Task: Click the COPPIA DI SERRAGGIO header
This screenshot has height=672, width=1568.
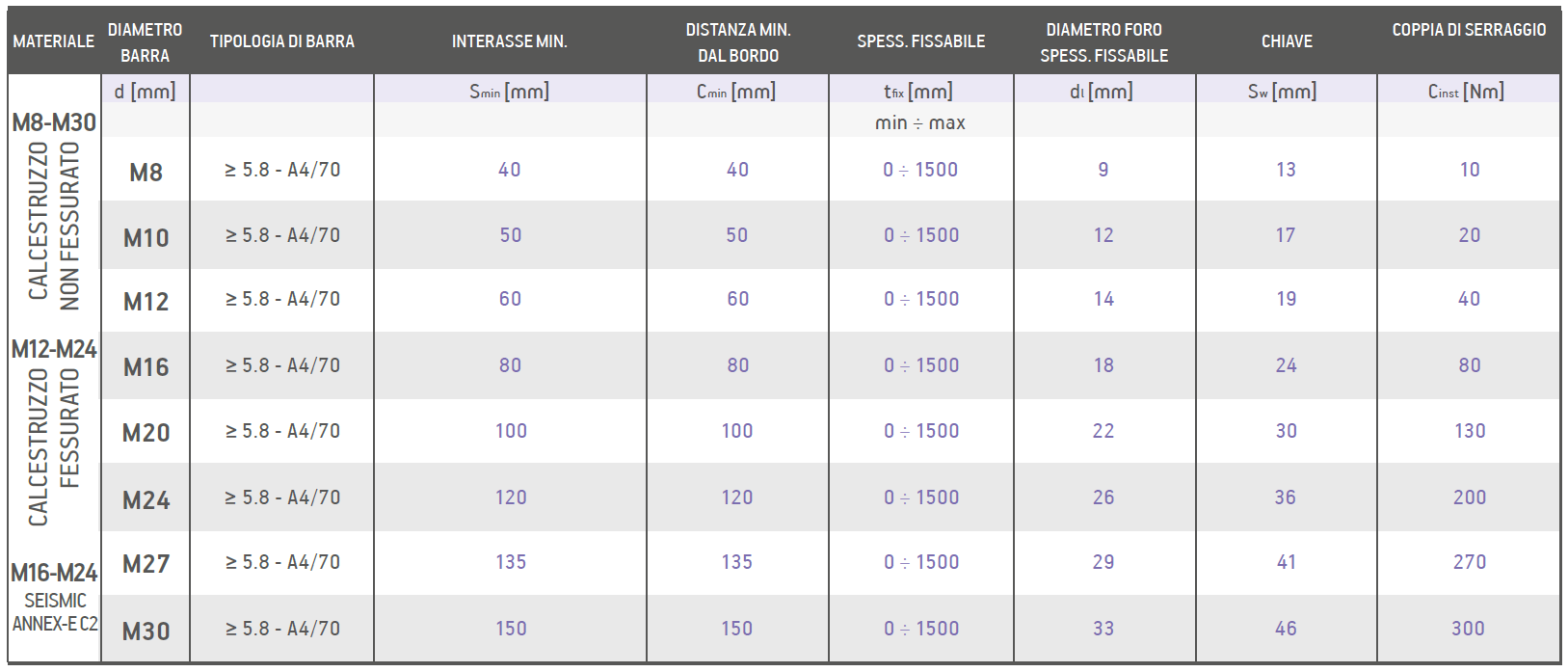Action: tap(1469, 30)
